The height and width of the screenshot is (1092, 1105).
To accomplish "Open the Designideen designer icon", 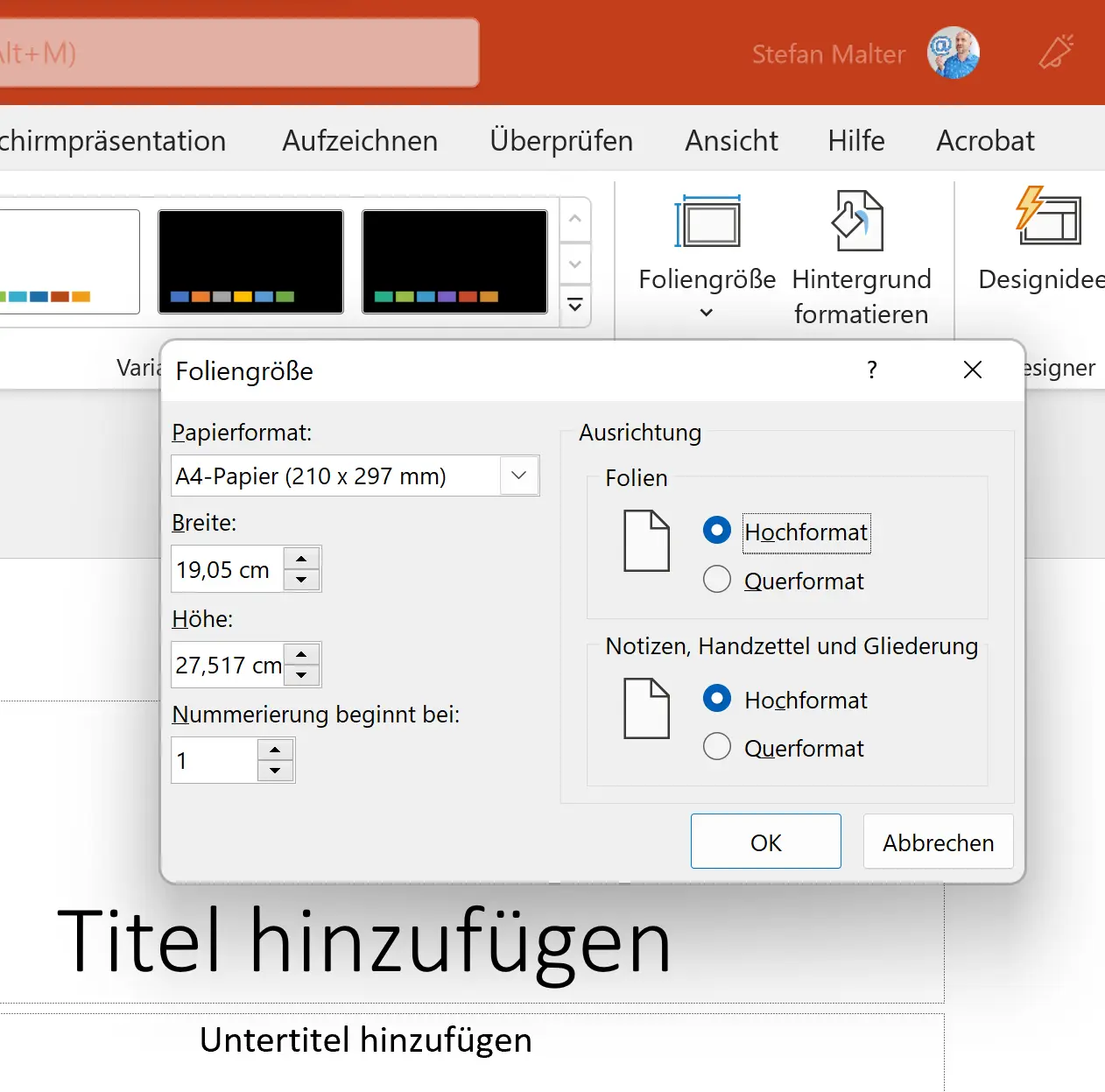I will tap(1047, 216).
